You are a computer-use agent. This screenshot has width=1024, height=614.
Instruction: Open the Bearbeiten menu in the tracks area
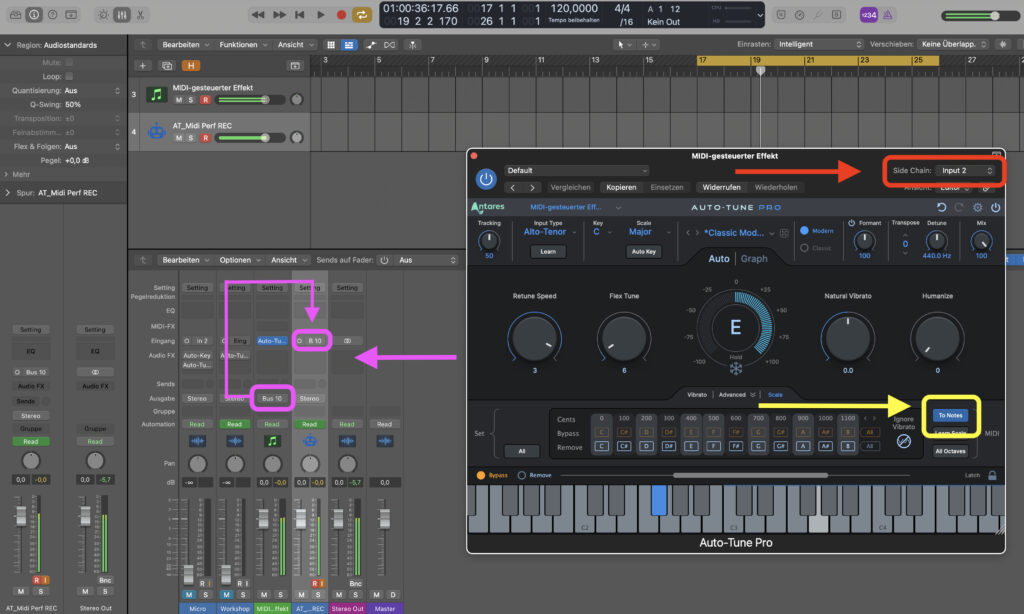click(185, 44)
